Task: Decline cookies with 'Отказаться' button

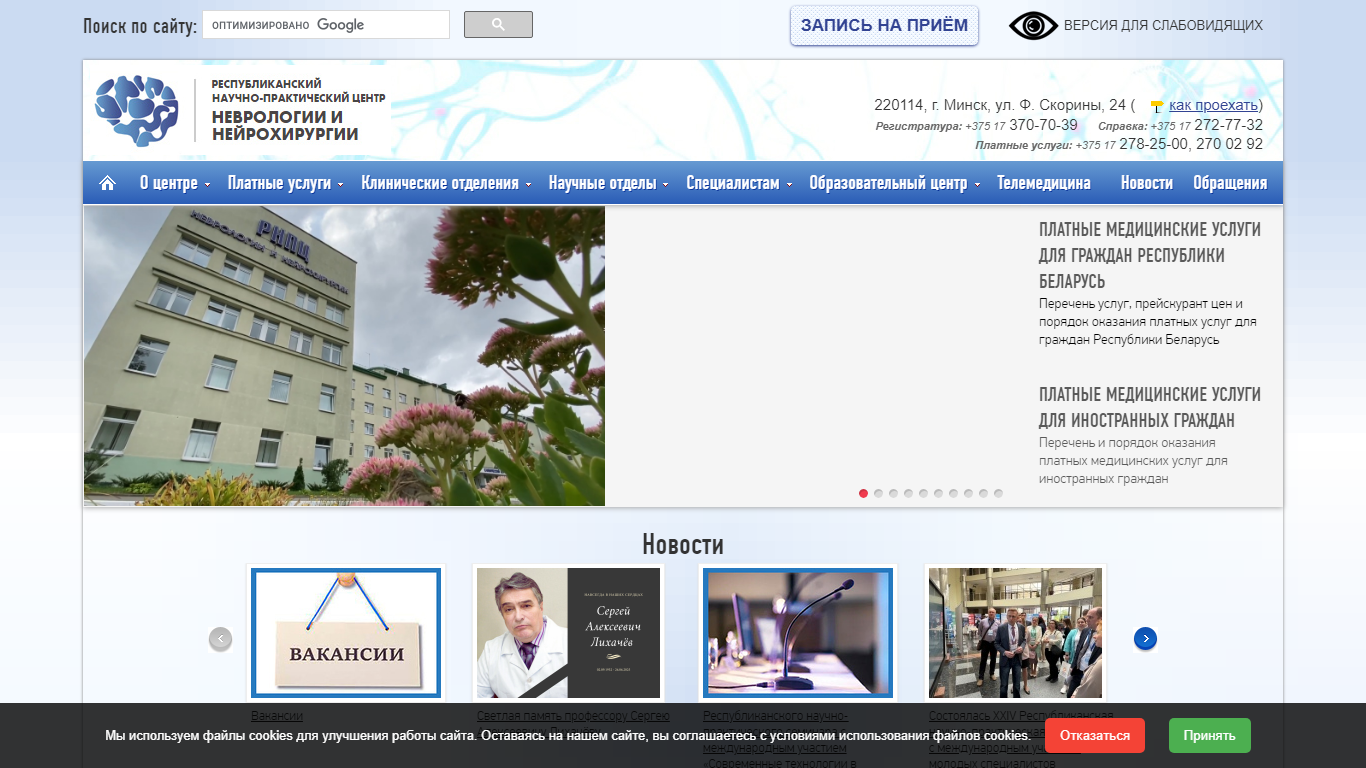Action: point(1095,736)
